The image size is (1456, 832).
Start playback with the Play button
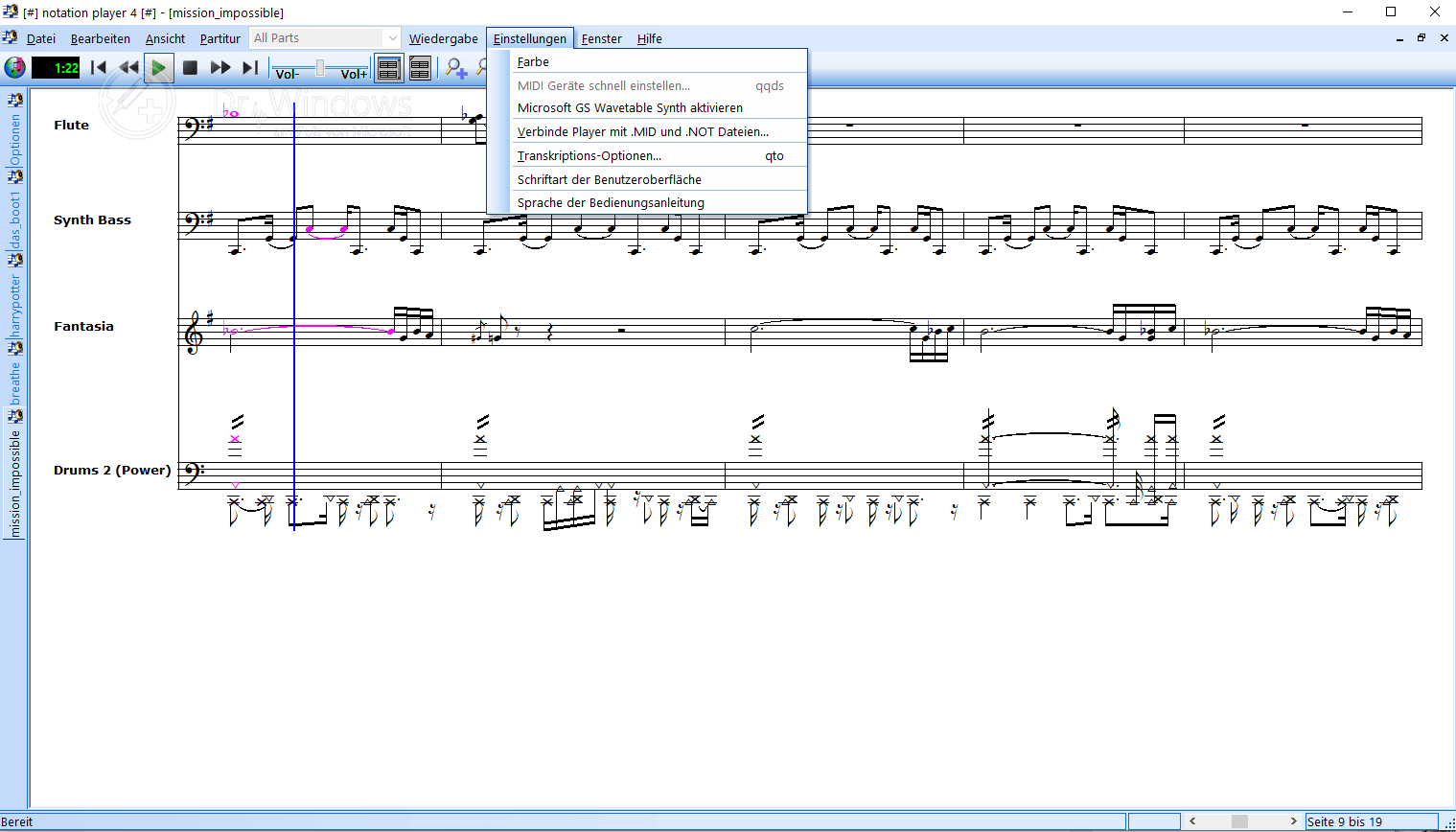(159, 68)
